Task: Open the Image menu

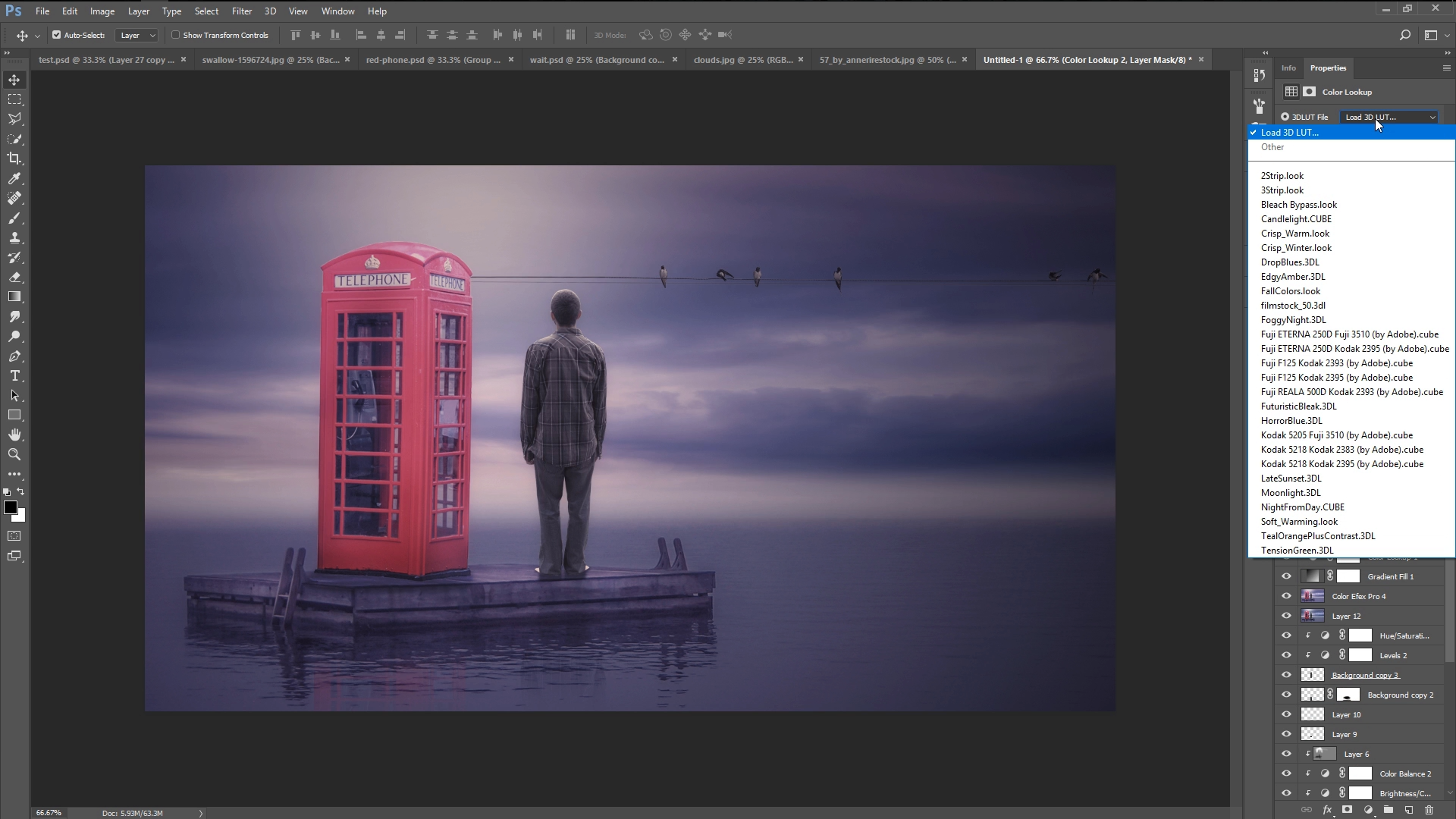Action: [x=102, y=11]
